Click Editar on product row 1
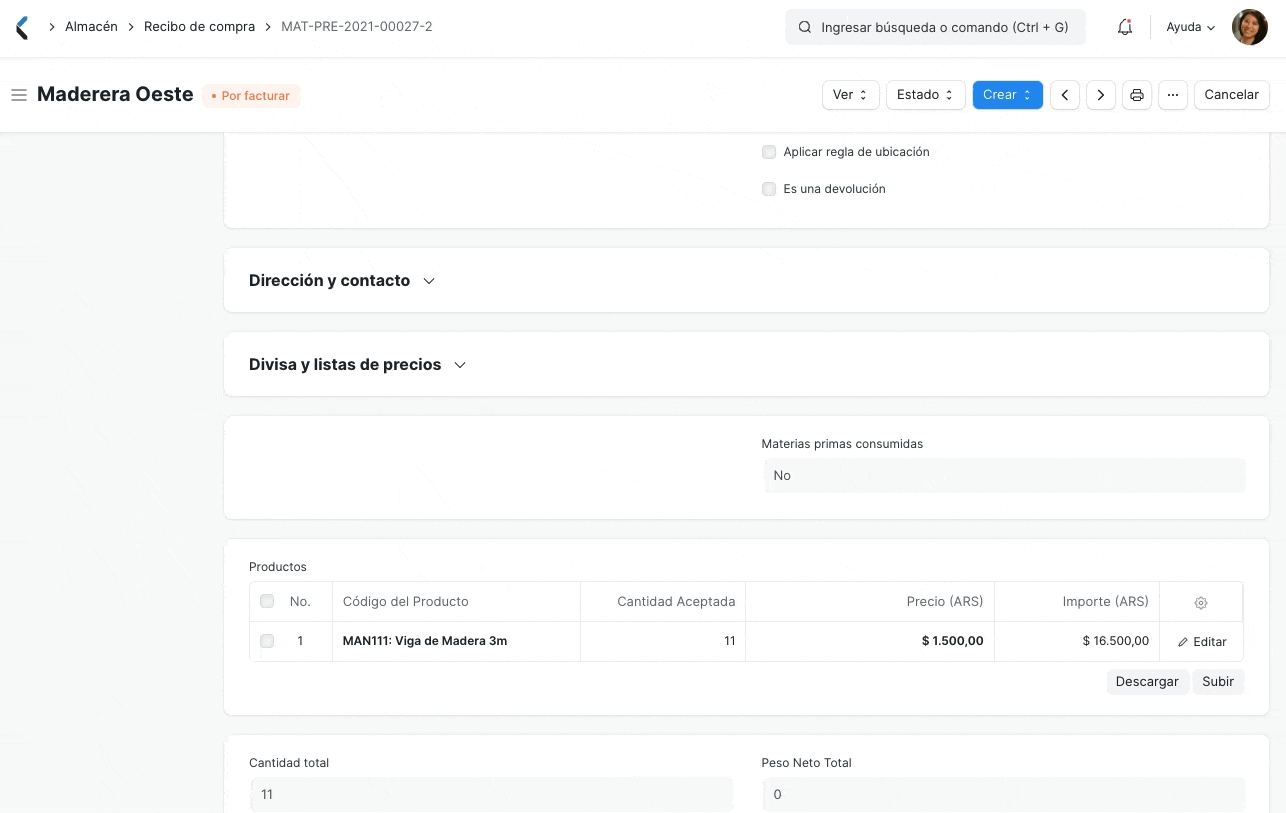Image resolution: width=1286 pixels, height=813 pixels. (x=1201, y=642)
